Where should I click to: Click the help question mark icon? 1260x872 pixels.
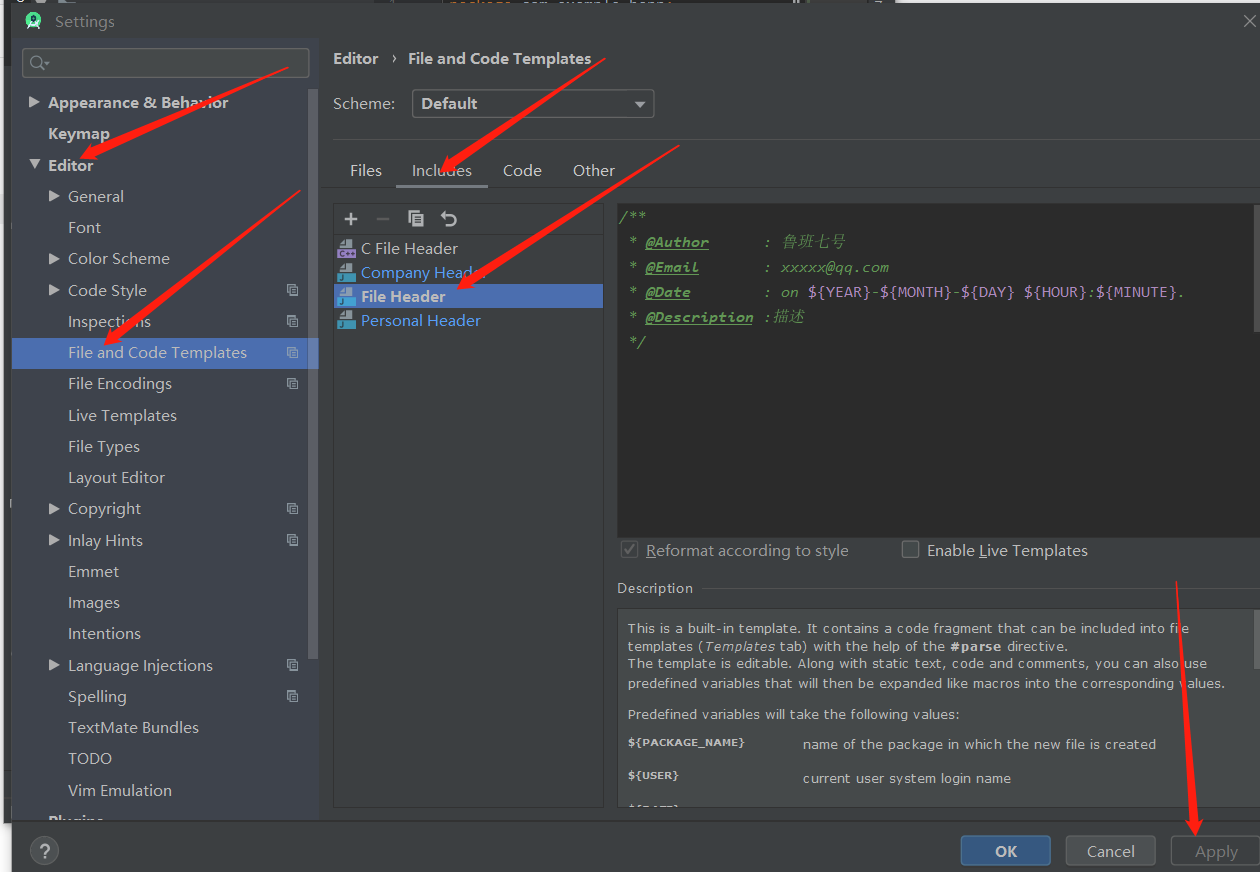[x=44, y=851]
